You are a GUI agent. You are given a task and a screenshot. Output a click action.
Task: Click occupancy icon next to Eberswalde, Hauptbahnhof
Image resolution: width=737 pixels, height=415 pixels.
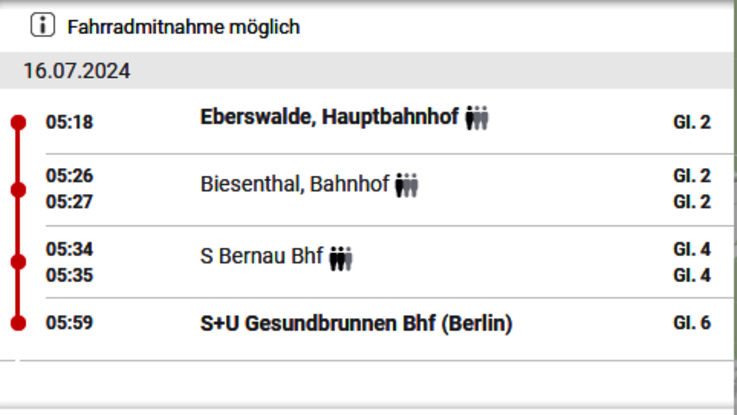point(477,118)
